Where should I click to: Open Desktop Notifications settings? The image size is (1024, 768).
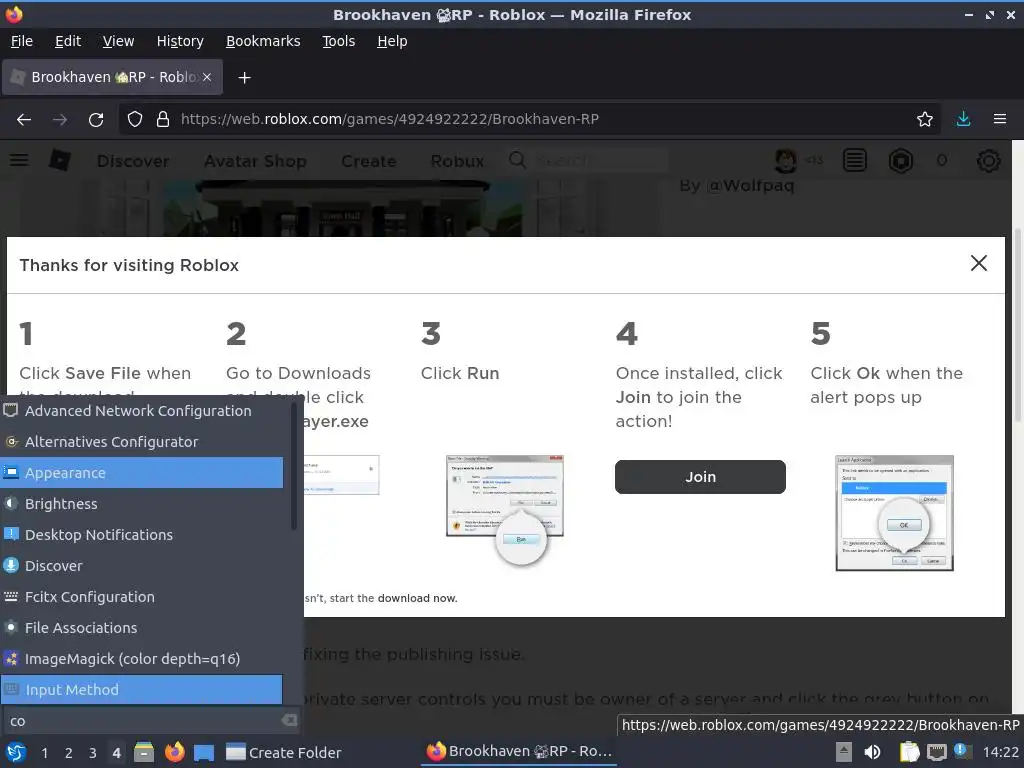click(142, 535)
